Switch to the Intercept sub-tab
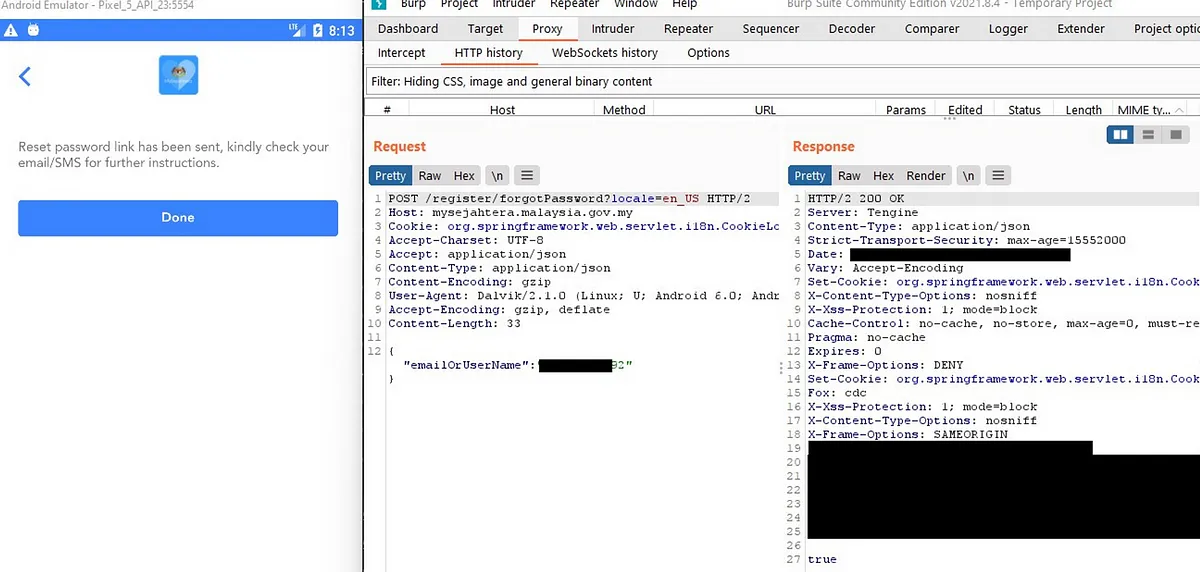Viewport: 1200px width, 572px height. [402, 53]
